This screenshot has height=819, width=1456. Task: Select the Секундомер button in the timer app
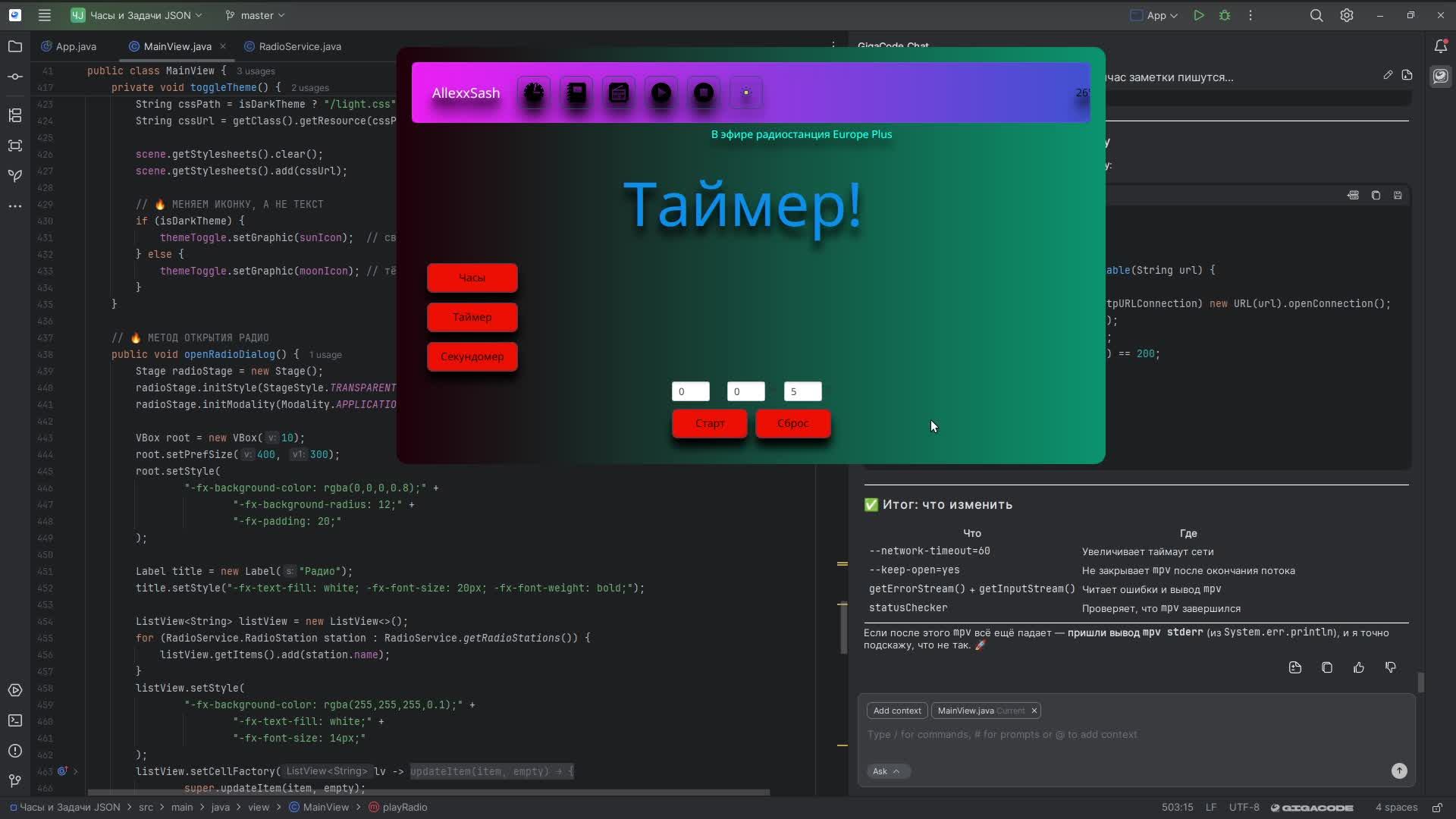472,356
